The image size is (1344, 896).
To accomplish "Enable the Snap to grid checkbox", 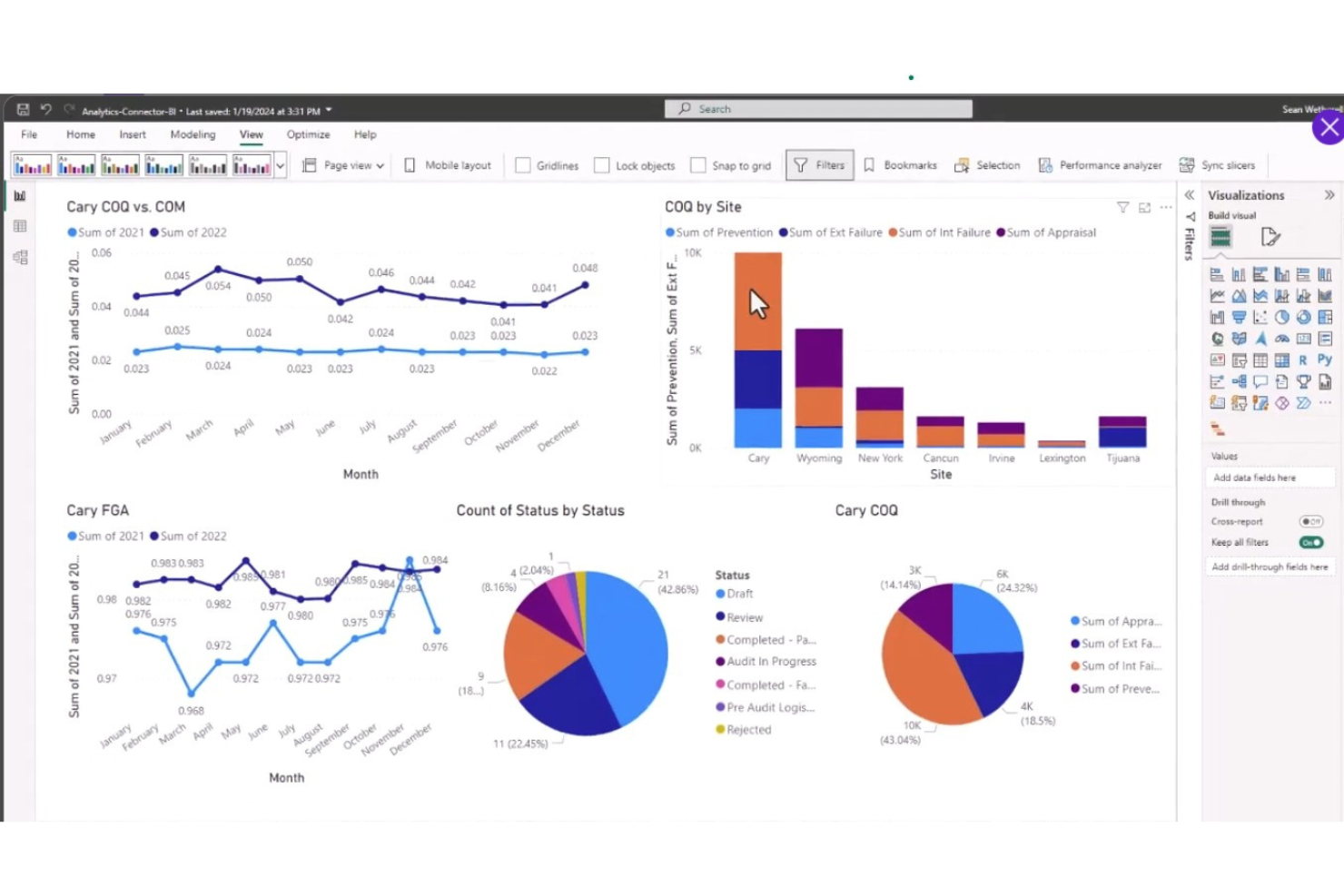I will 697,165.
